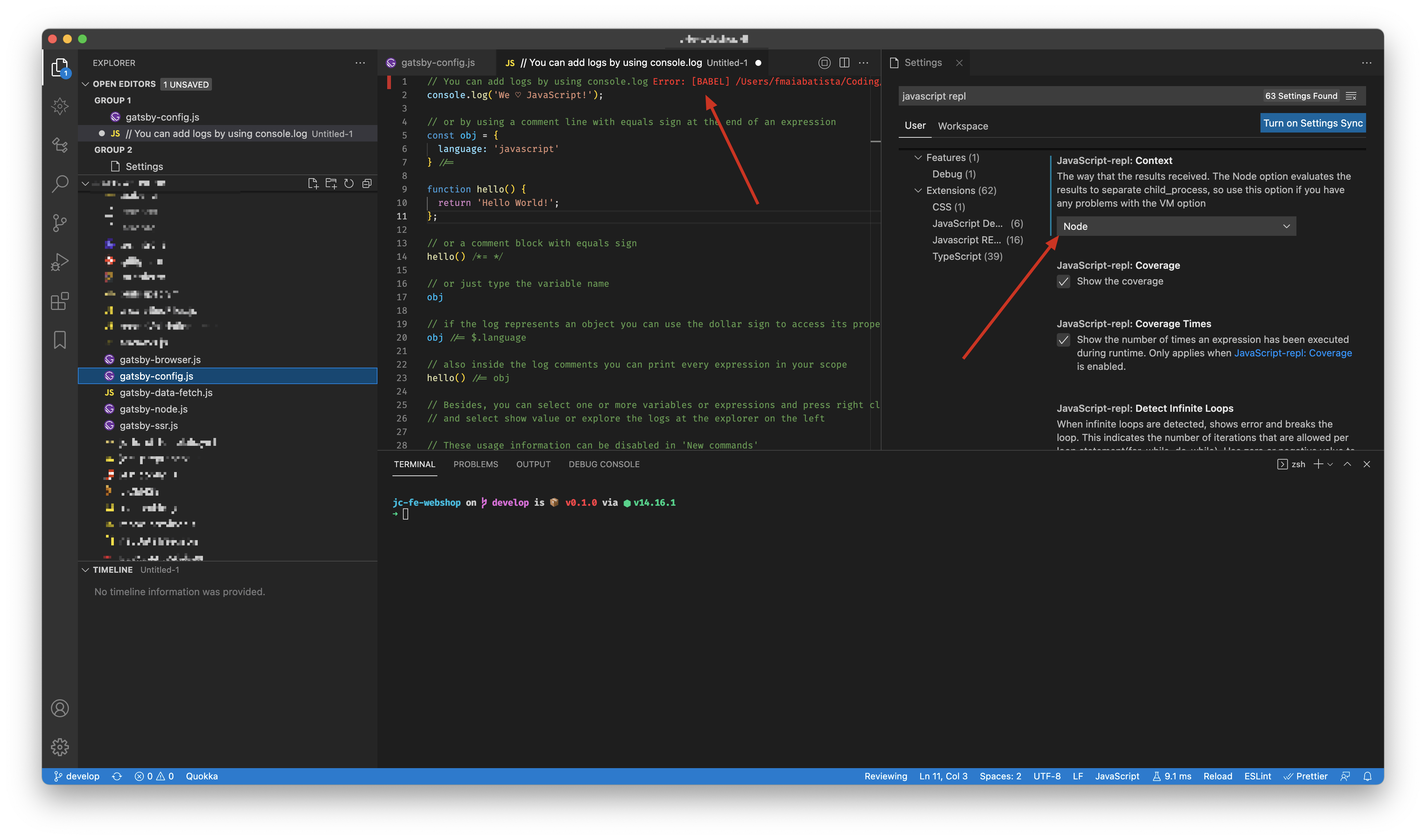Collapse the Extensions settings group
The height and width of the screenshot is (840, 1426).
click(x=917, y=191)
